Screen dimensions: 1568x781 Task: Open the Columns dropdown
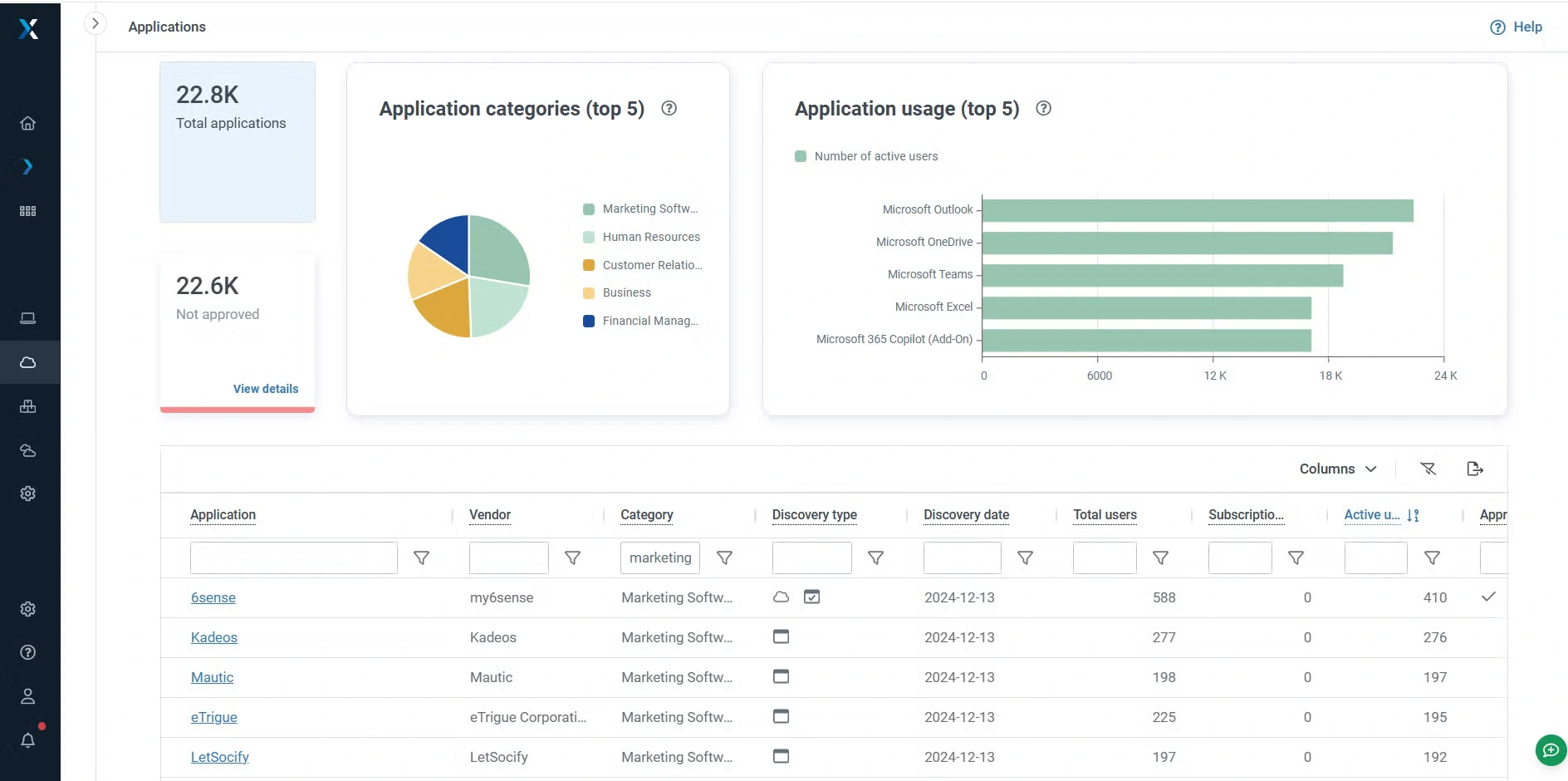tap(1337, 469)
